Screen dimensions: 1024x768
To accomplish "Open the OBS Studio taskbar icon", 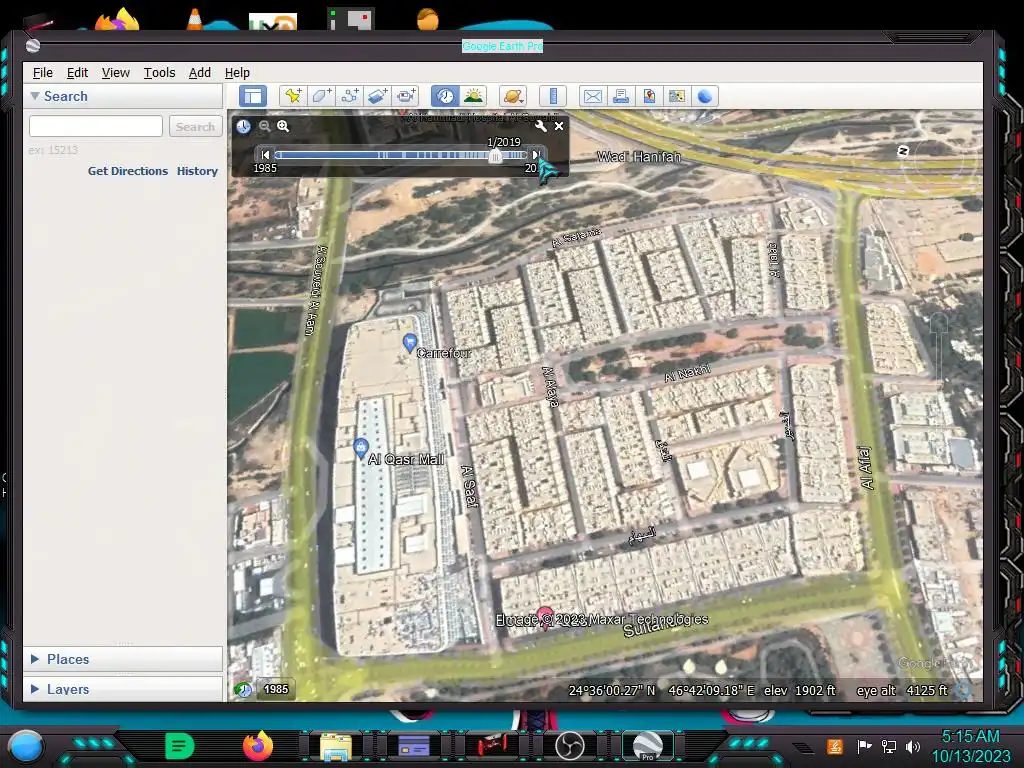I will click(569, 746).
